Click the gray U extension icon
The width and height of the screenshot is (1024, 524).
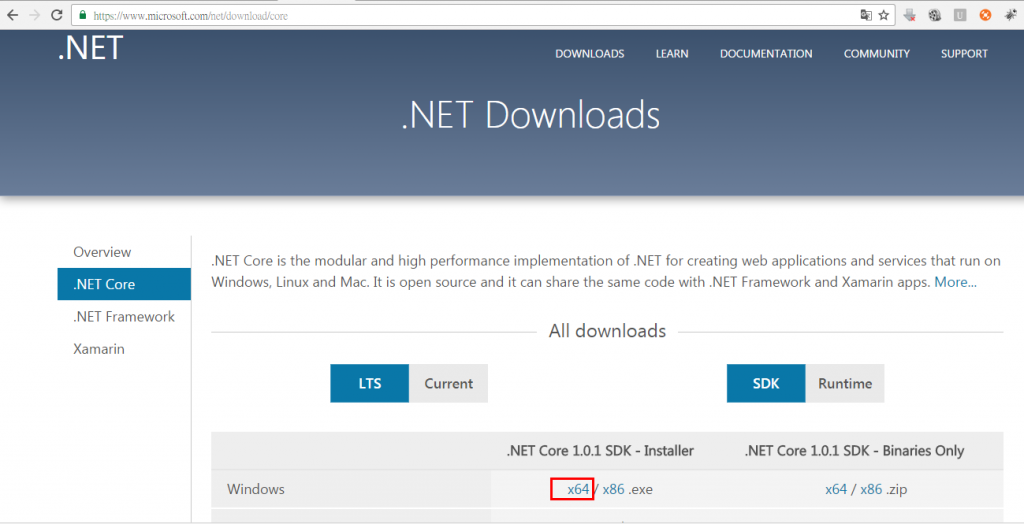click(960, 15)
